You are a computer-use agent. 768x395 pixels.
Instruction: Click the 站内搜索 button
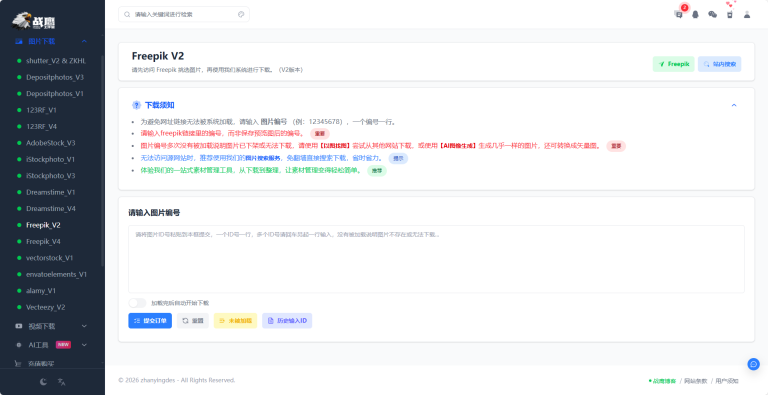pos(720,64)
